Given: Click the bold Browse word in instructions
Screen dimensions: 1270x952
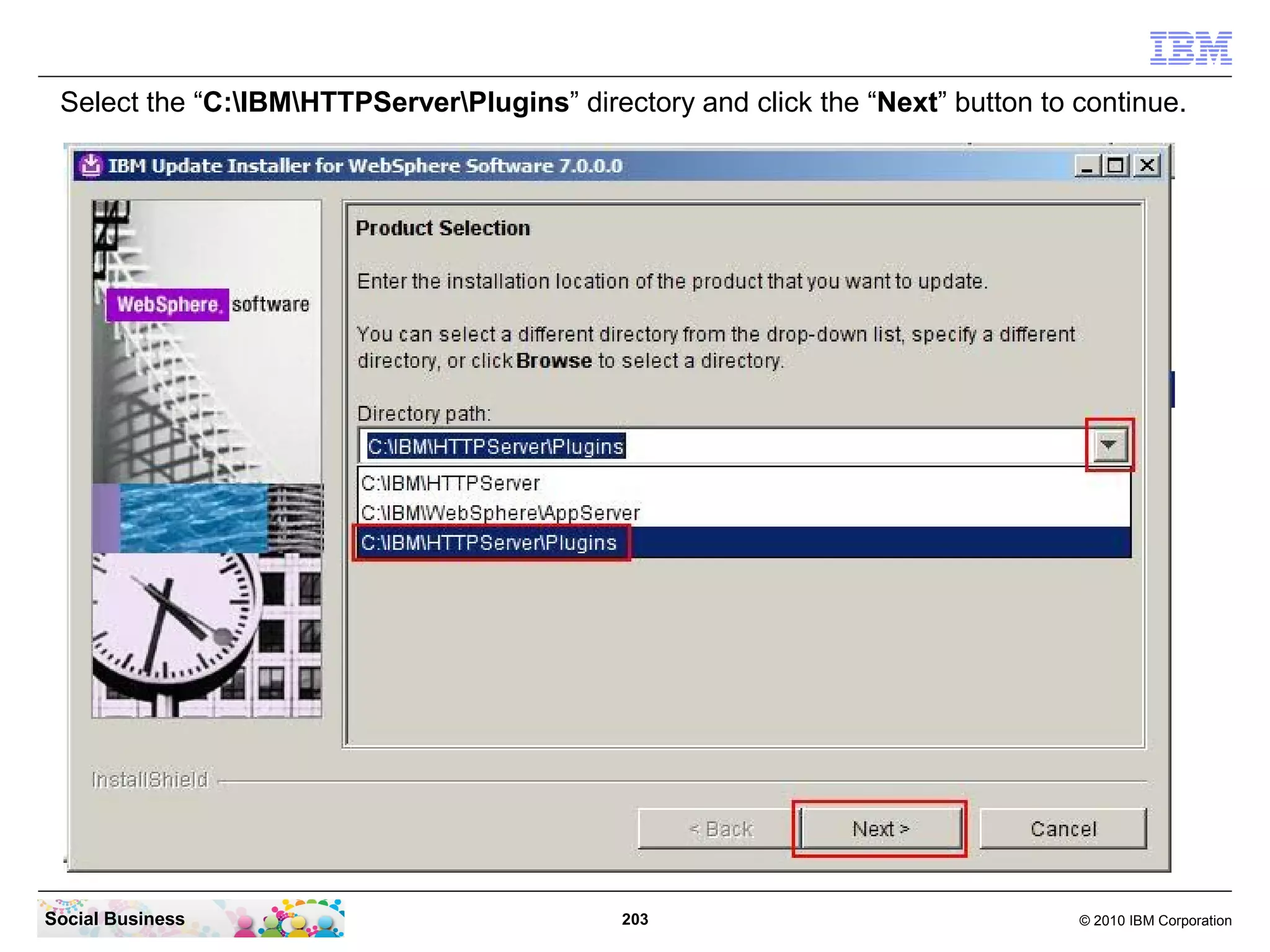Looking at the screenshot, I should click(554, 361).
